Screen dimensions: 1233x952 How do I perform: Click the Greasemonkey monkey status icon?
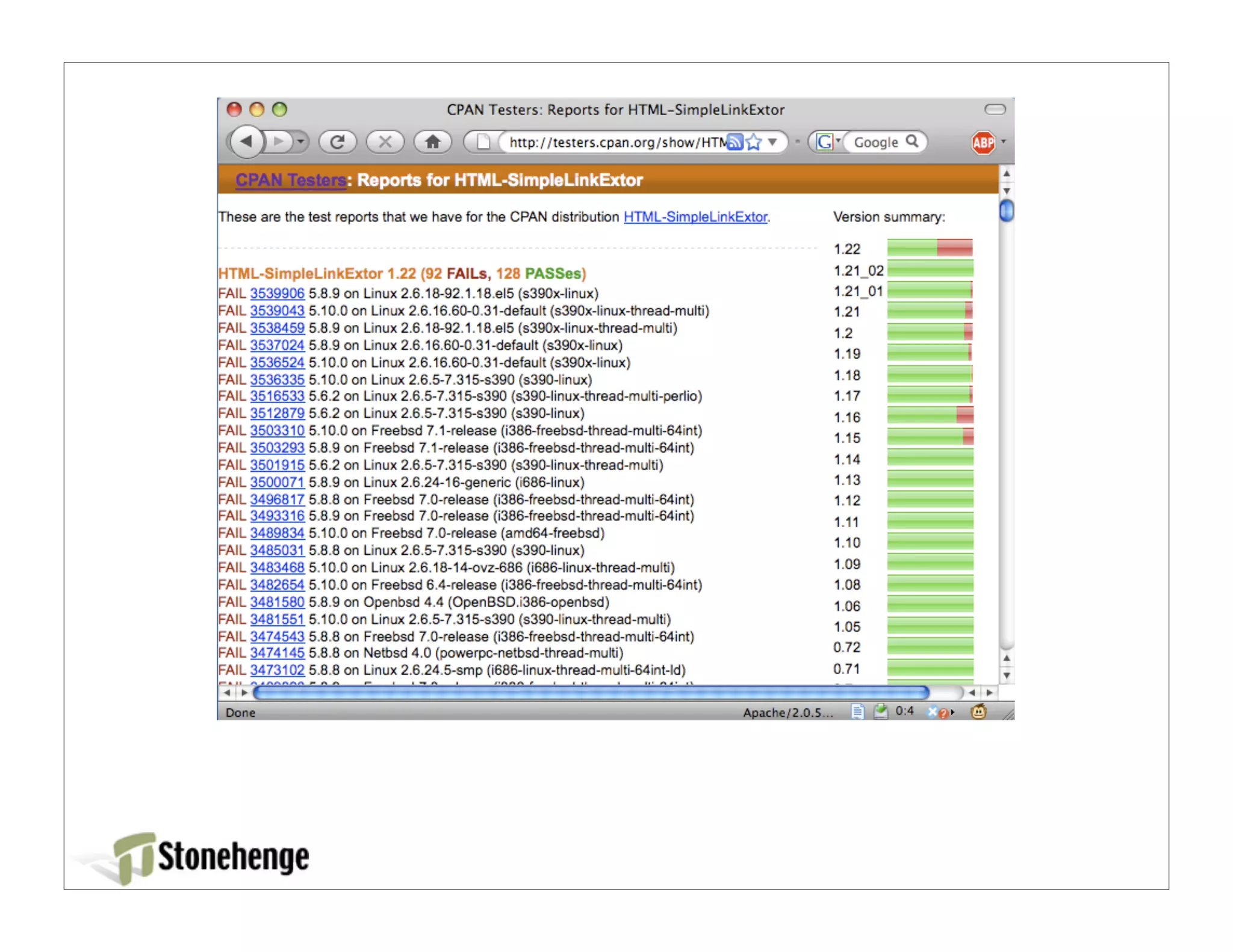coord(978,712)
